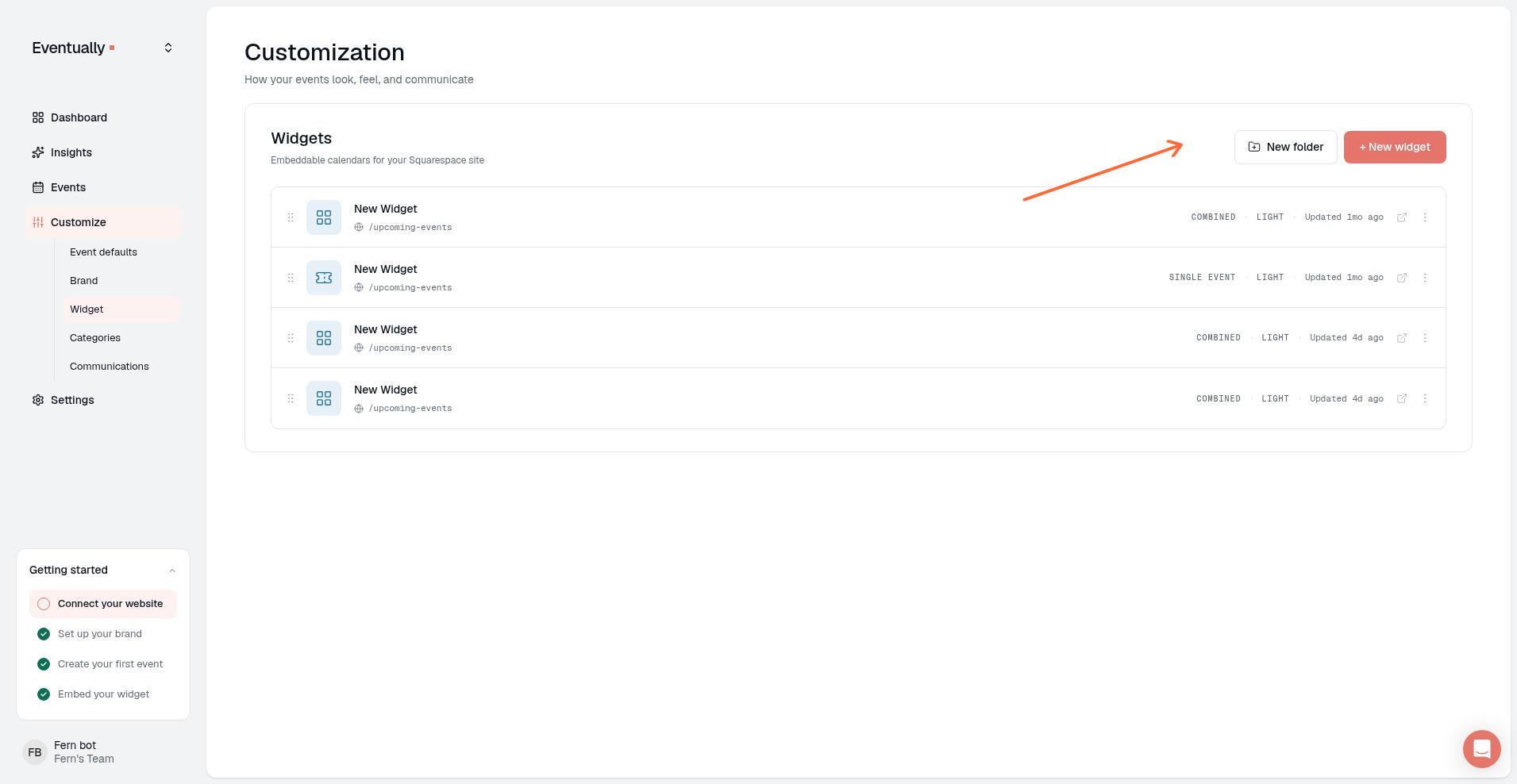Screen dimensions: 1517x784
Task: Click the LIGHT label in Single Event row
Action: click(1270, 278)
